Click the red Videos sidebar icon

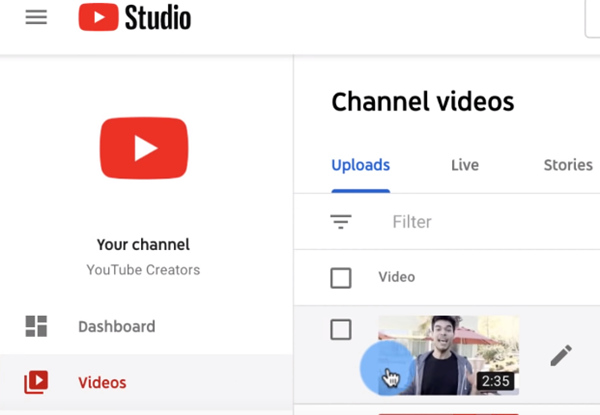click(36, 382)
